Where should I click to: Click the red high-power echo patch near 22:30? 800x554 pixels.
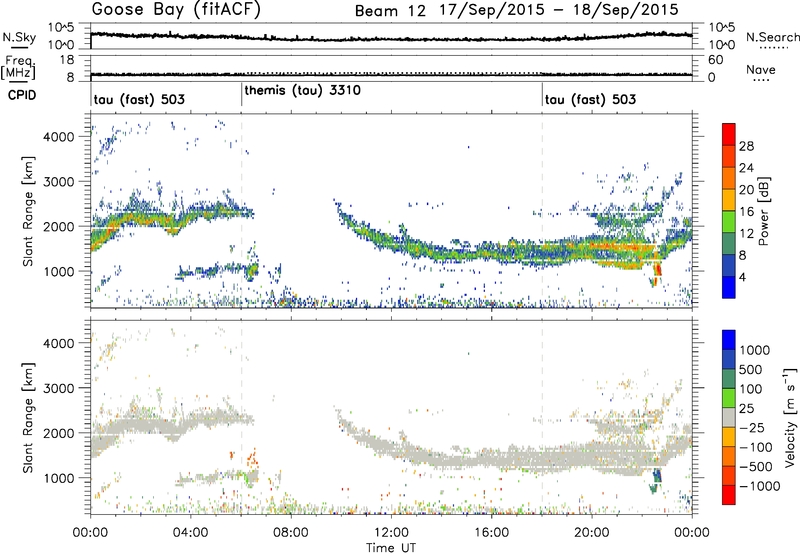(x=658, y=269)
